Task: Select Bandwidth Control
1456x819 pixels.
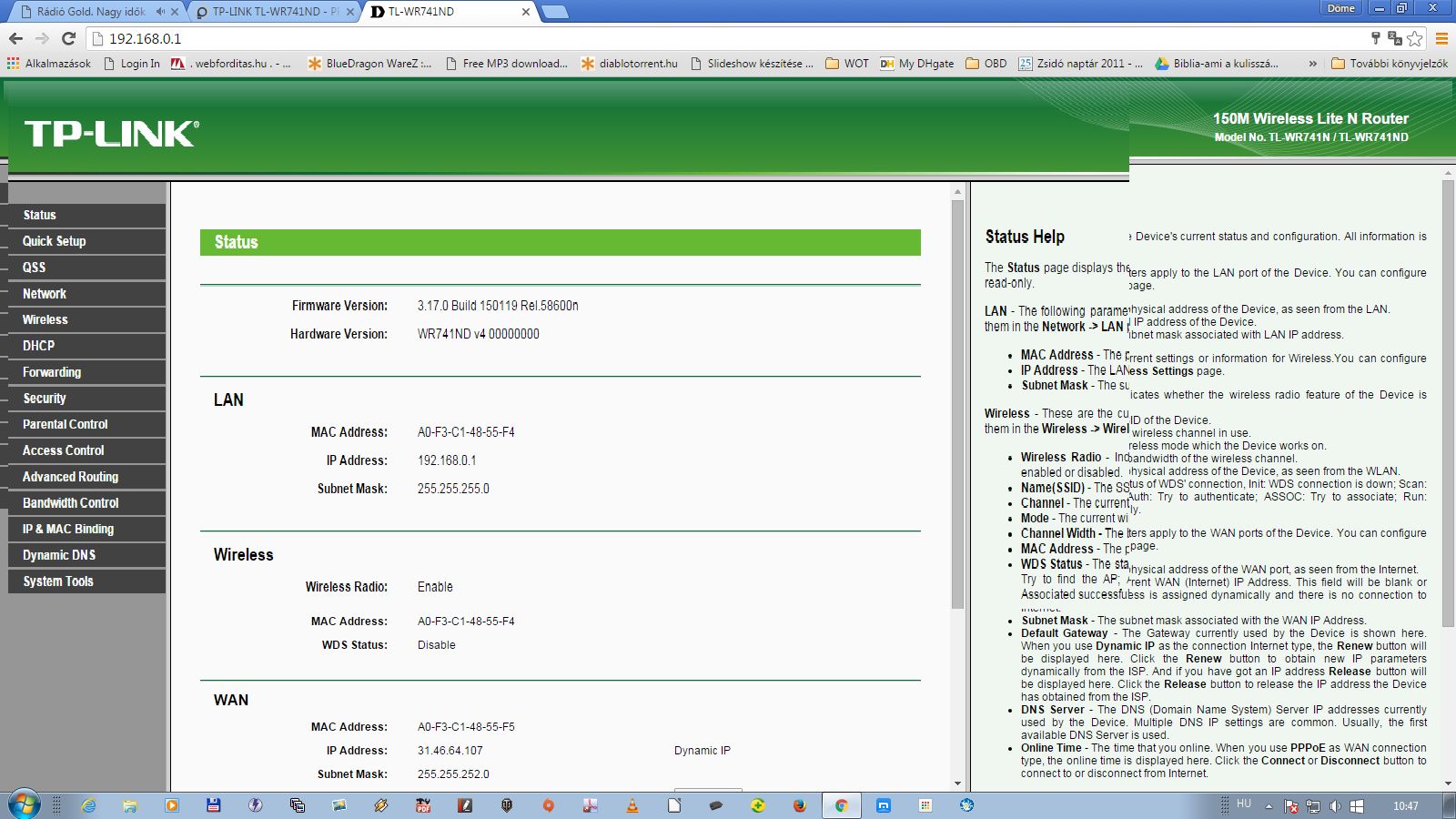Action: (86, 503)
